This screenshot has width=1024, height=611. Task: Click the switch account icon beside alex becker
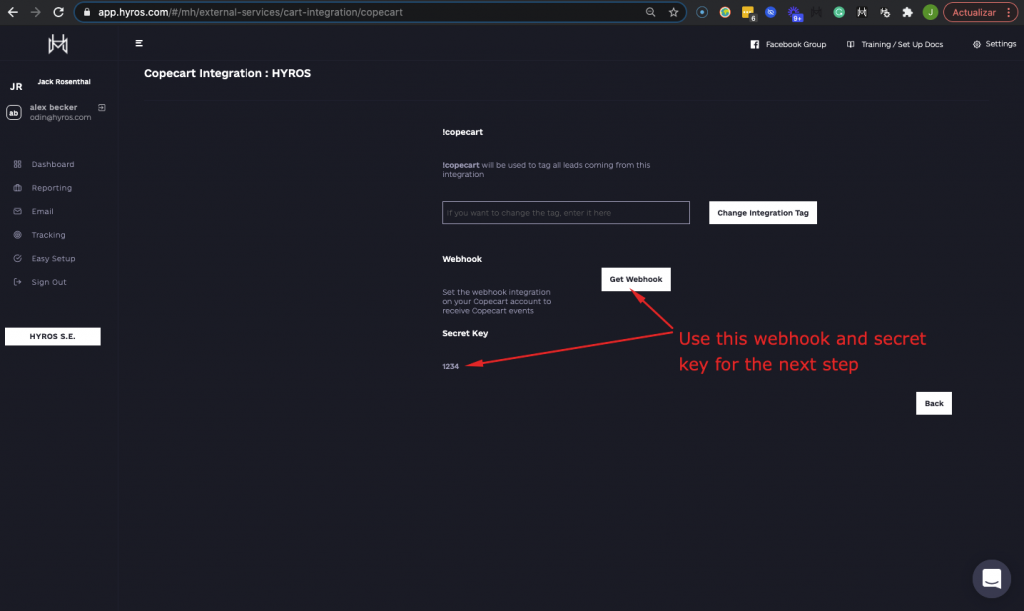[102, 107]
